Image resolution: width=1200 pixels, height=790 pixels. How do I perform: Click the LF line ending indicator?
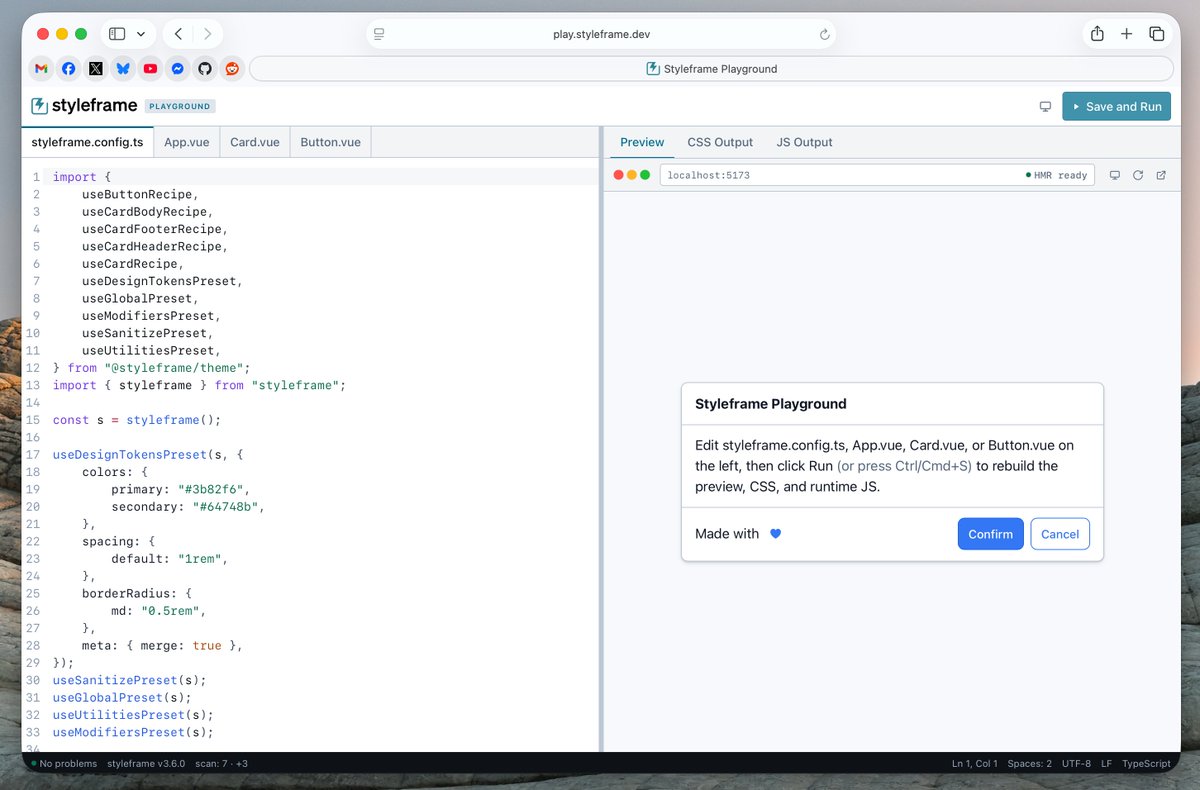(x=1106, y=763)
